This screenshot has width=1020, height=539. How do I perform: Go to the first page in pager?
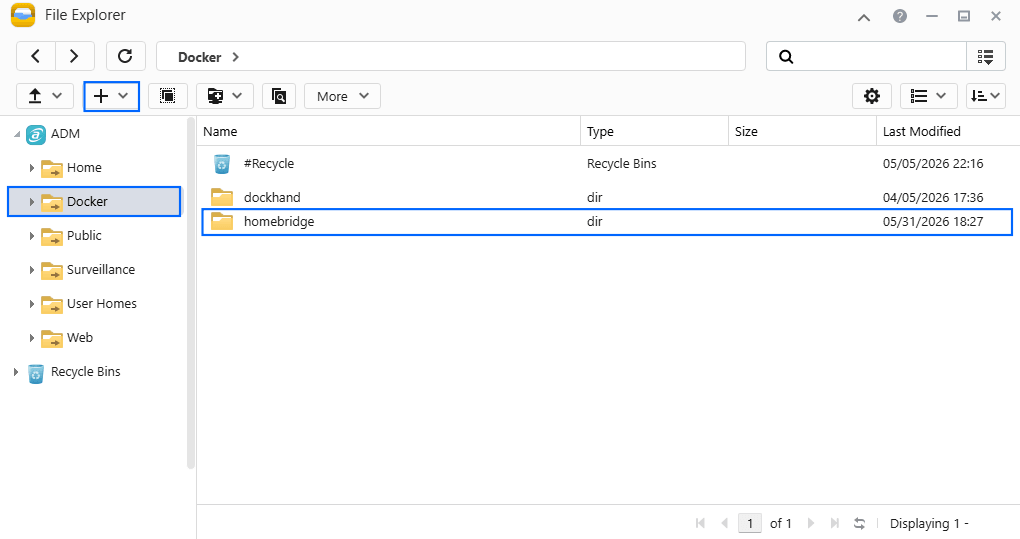pos(701,523)
